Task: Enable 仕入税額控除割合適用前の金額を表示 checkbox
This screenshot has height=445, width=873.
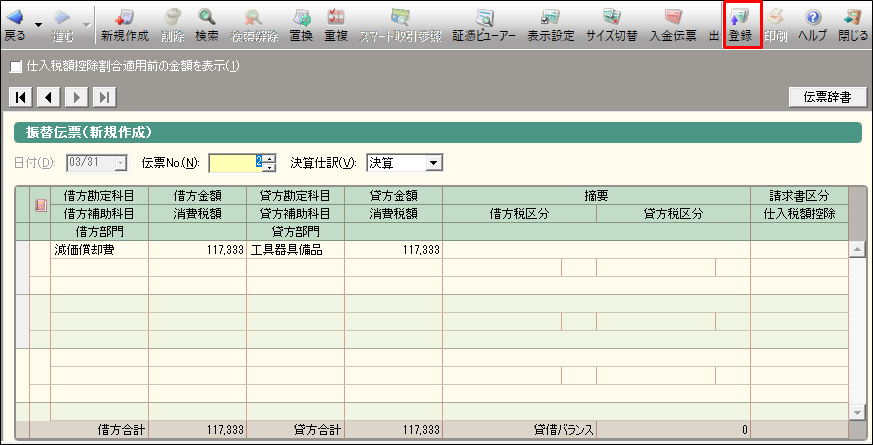Action: tap(15, 67)
